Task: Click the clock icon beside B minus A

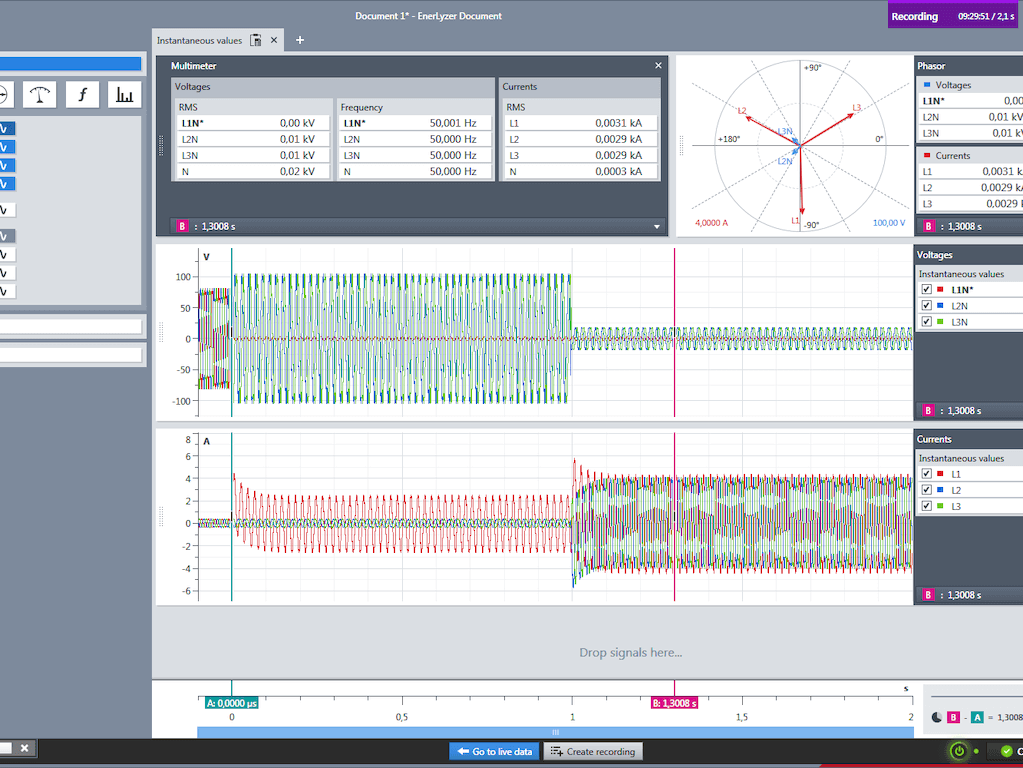Action: [936, 717]
